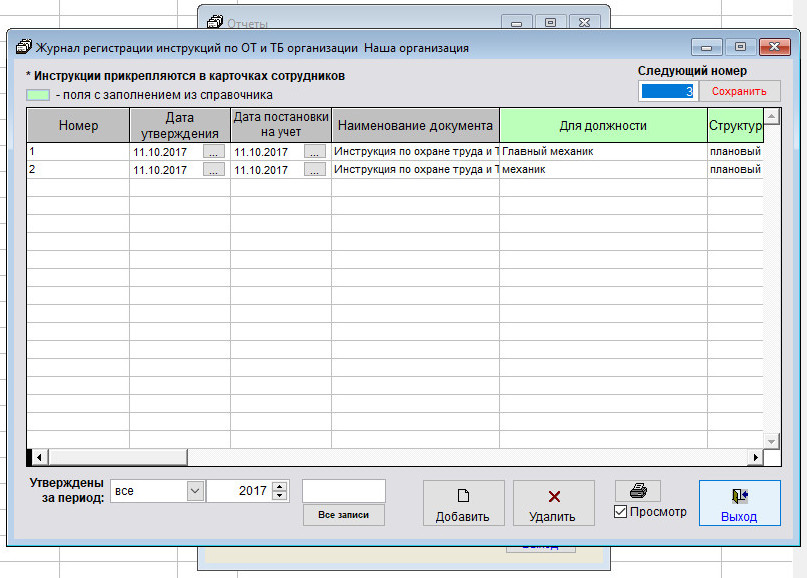Click the 'Для должности' column header
Screen dimensions: 807x578
[x=603, y=126]
